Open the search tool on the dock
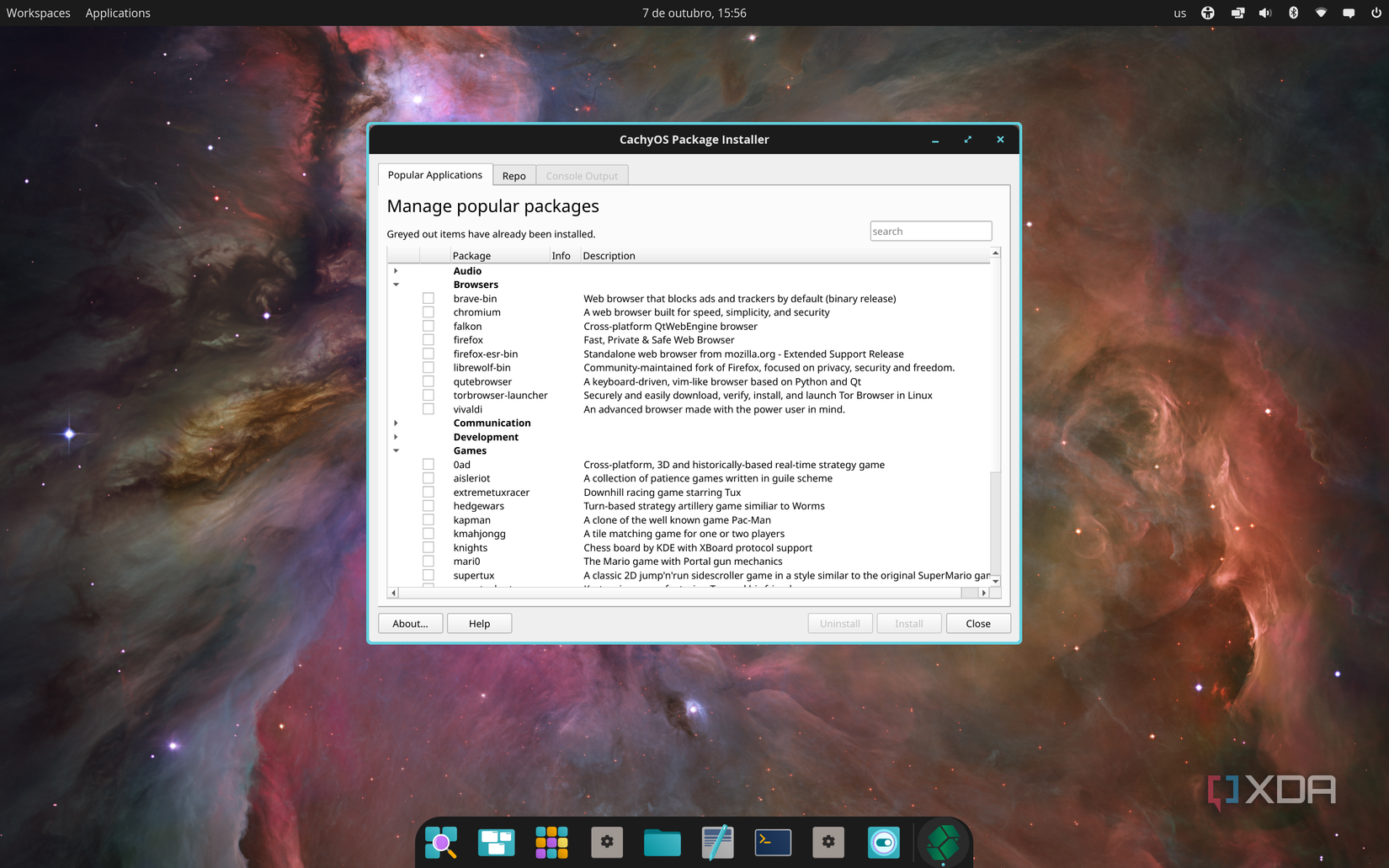 point(441,841)
